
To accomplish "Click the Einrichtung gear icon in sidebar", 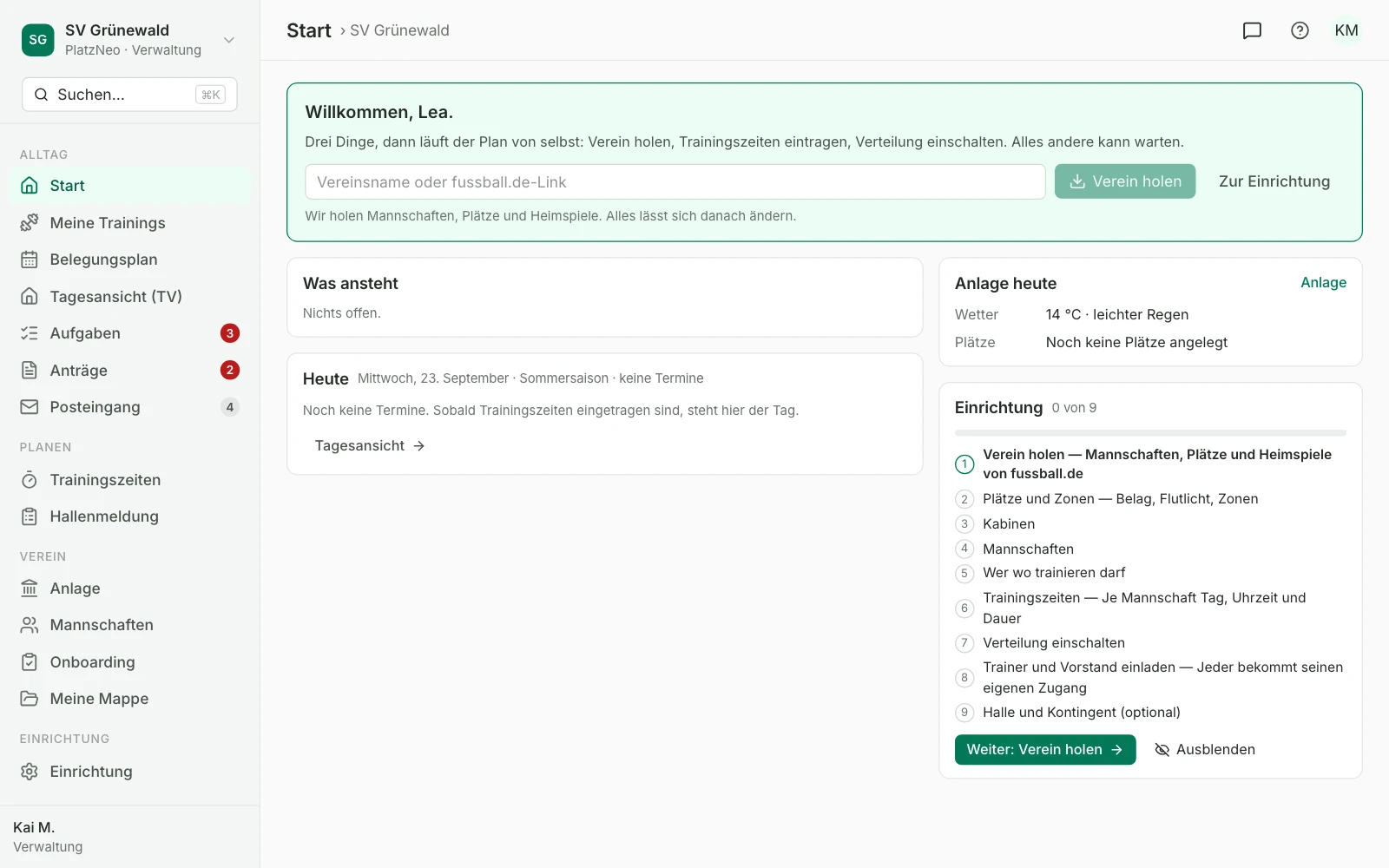I will click(30, 772).
